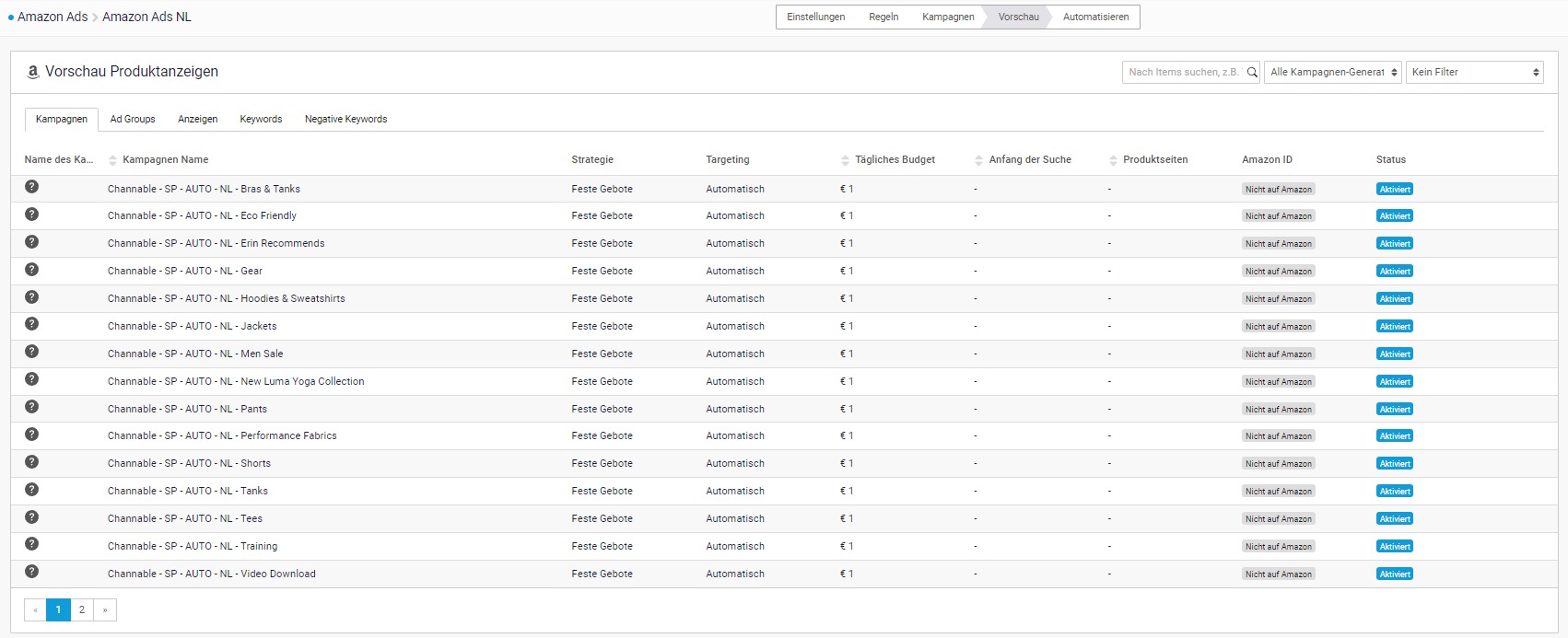1568x638 pixels.
Task: Go to the Kampagnen wizard step
Action: [948, 17]
